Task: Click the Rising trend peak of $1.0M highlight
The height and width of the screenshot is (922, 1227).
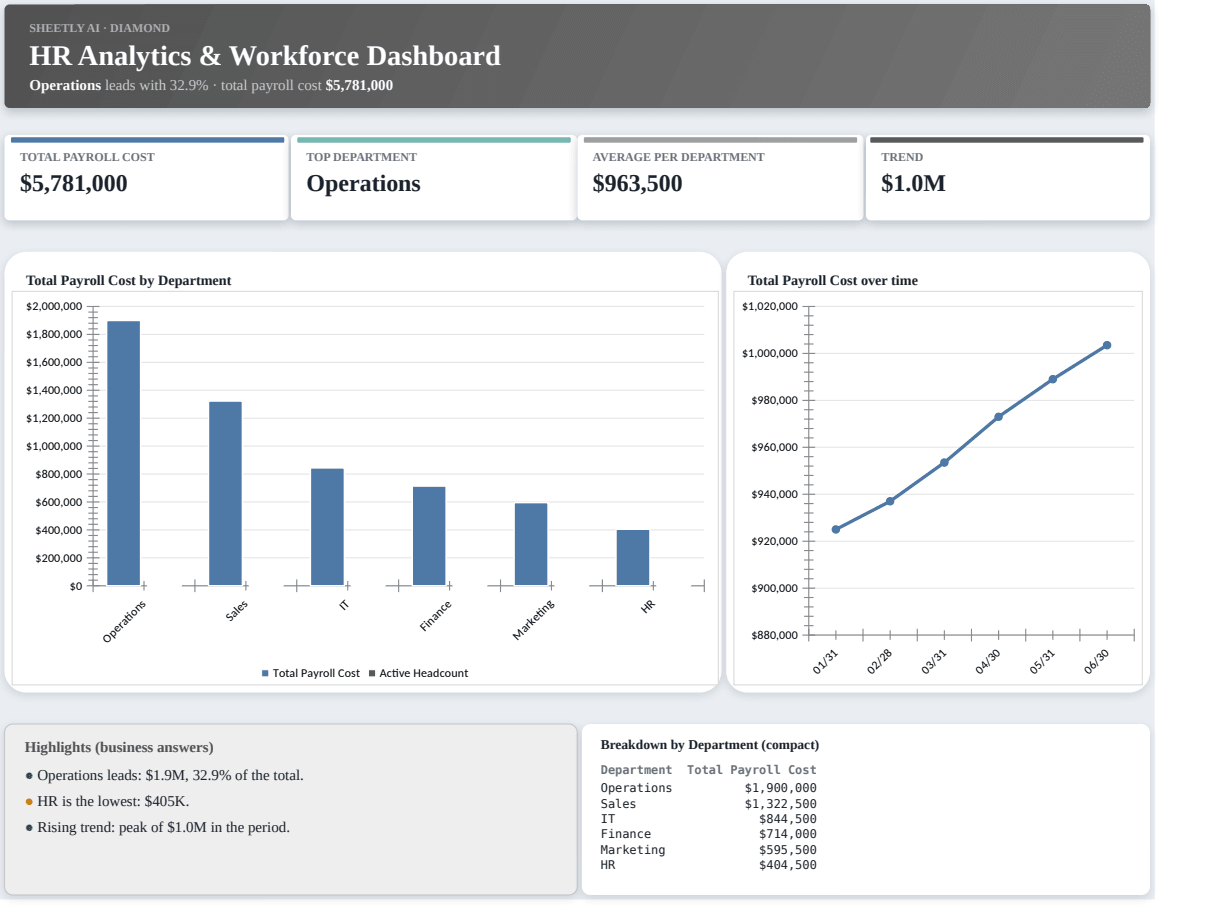Action: pos(163,827)
